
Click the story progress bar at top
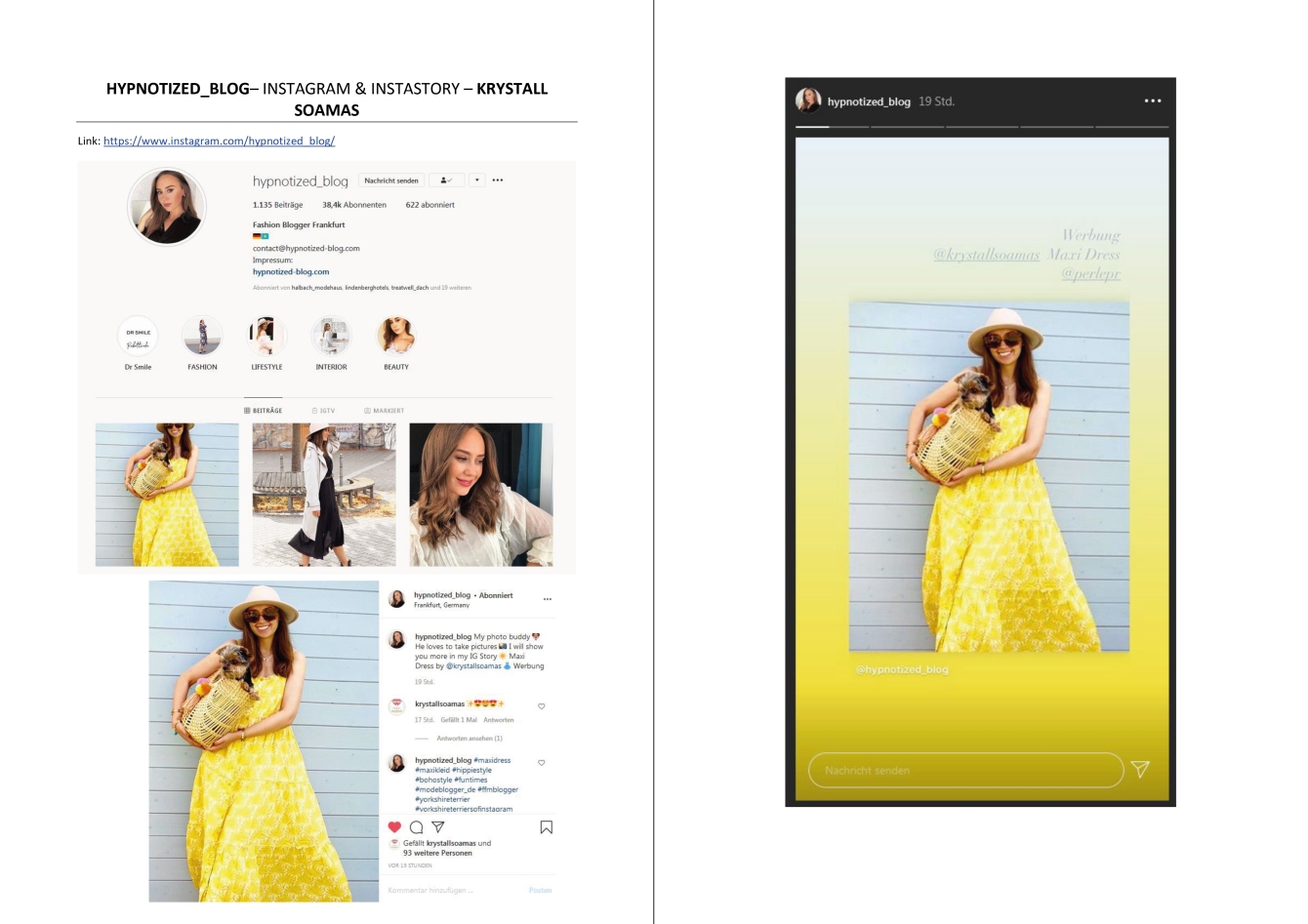pyautogui.click(x=981, y=127)
